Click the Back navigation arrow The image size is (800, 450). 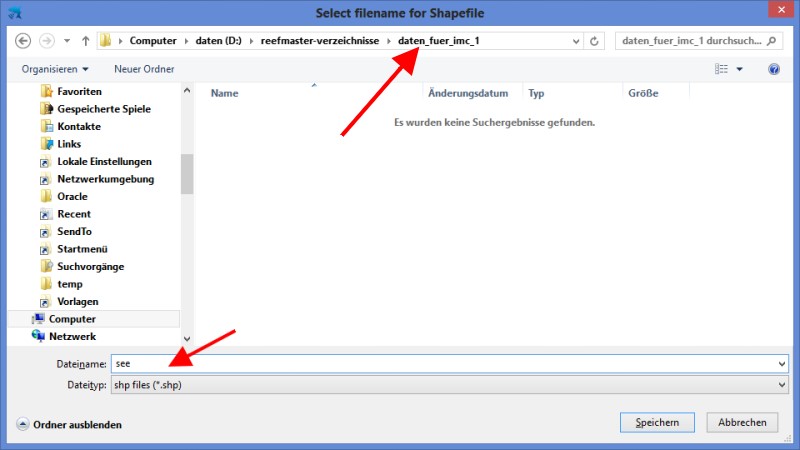(24, 42)
